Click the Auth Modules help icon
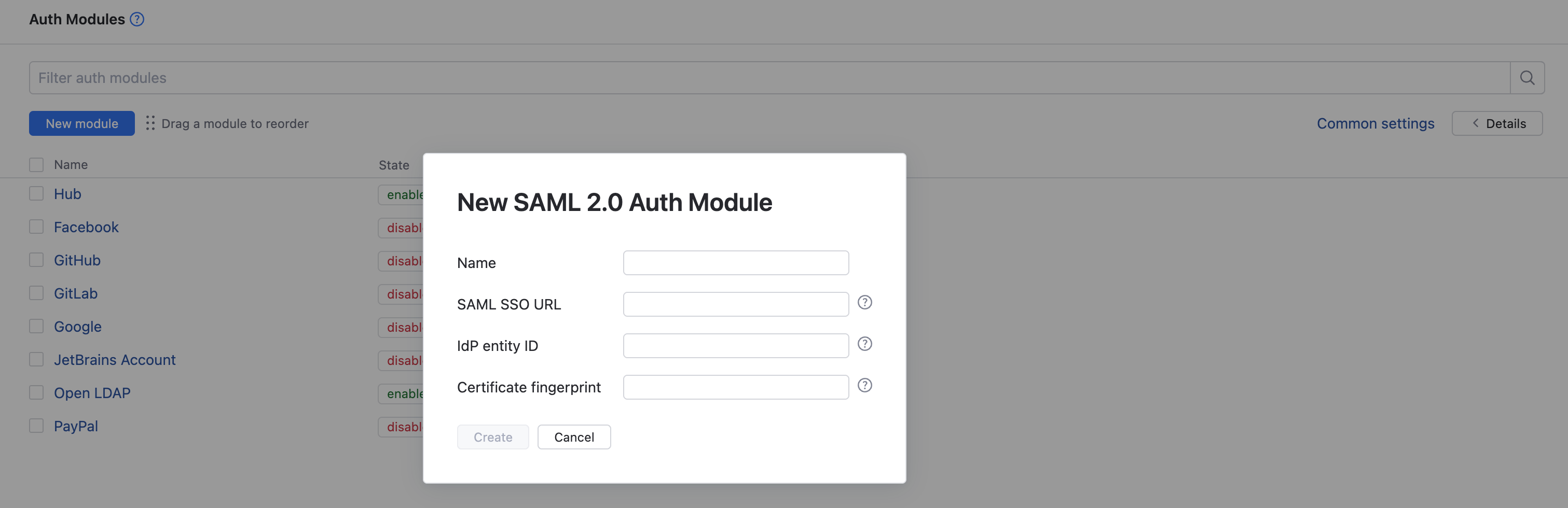Screen dimensions: 1568x508 (x=137, y=20)
